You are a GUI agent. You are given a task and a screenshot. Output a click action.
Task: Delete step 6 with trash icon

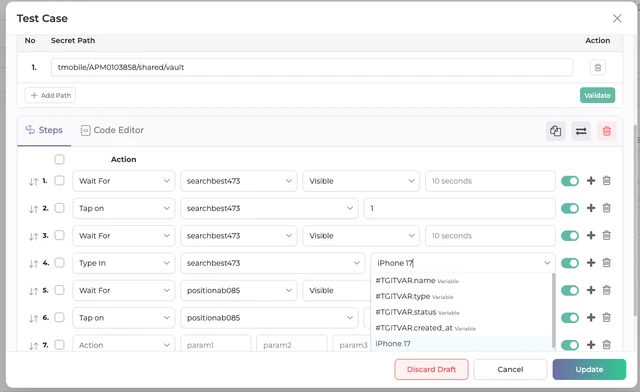point(607,317)
